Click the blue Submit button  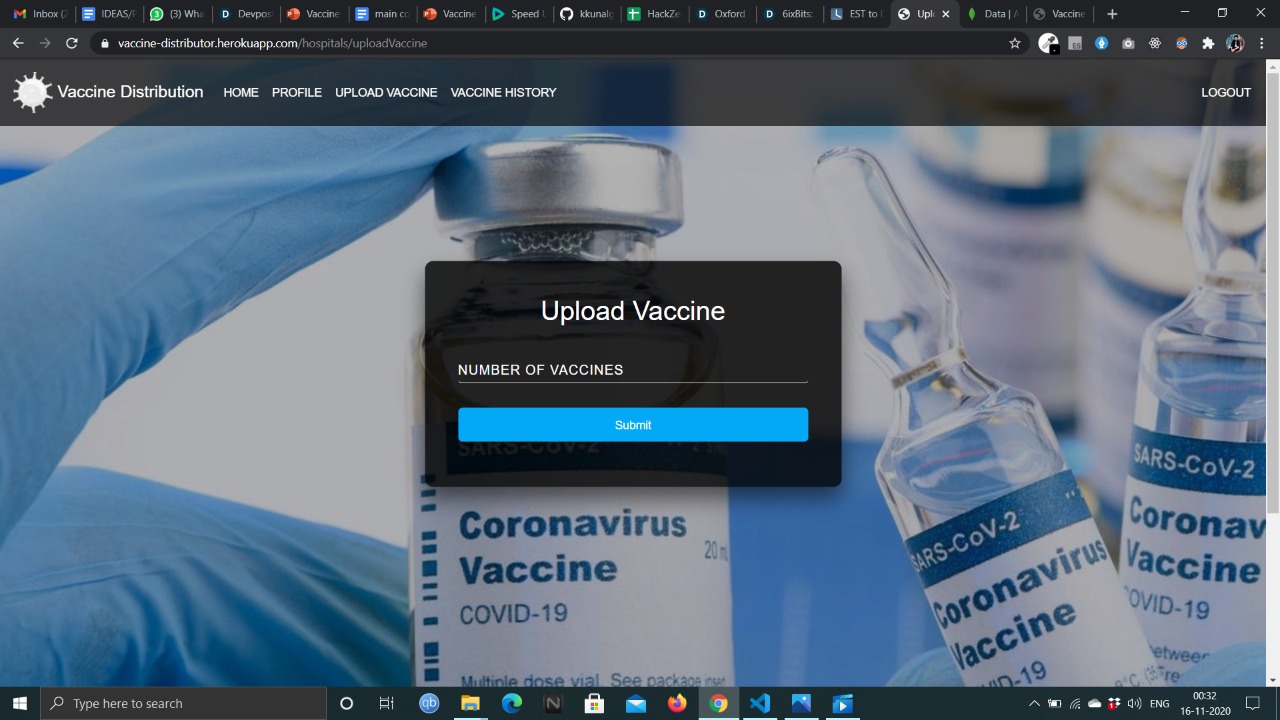click(633, 425)
